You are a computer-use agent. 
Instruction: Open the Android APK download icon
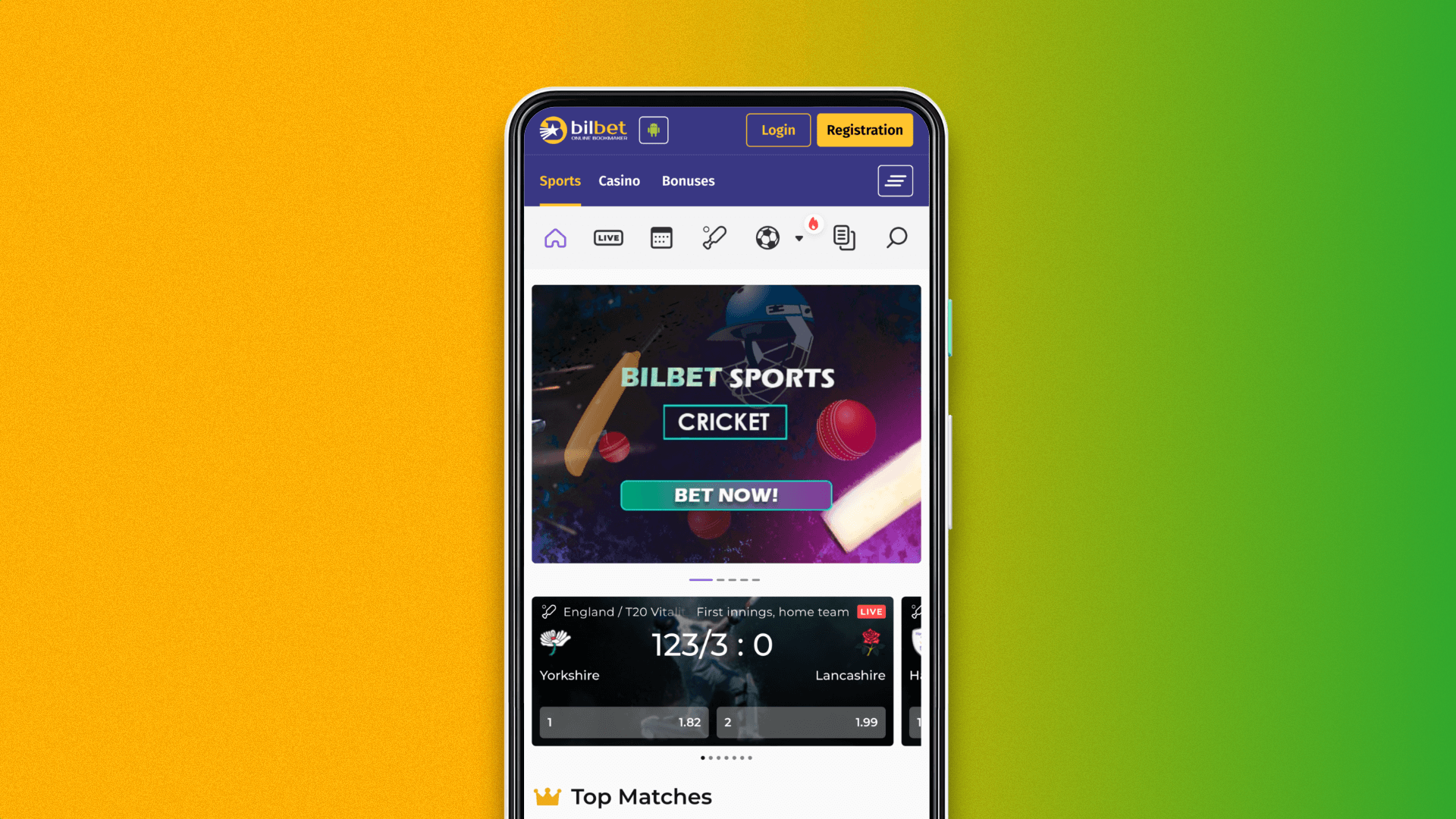[652, 130]
